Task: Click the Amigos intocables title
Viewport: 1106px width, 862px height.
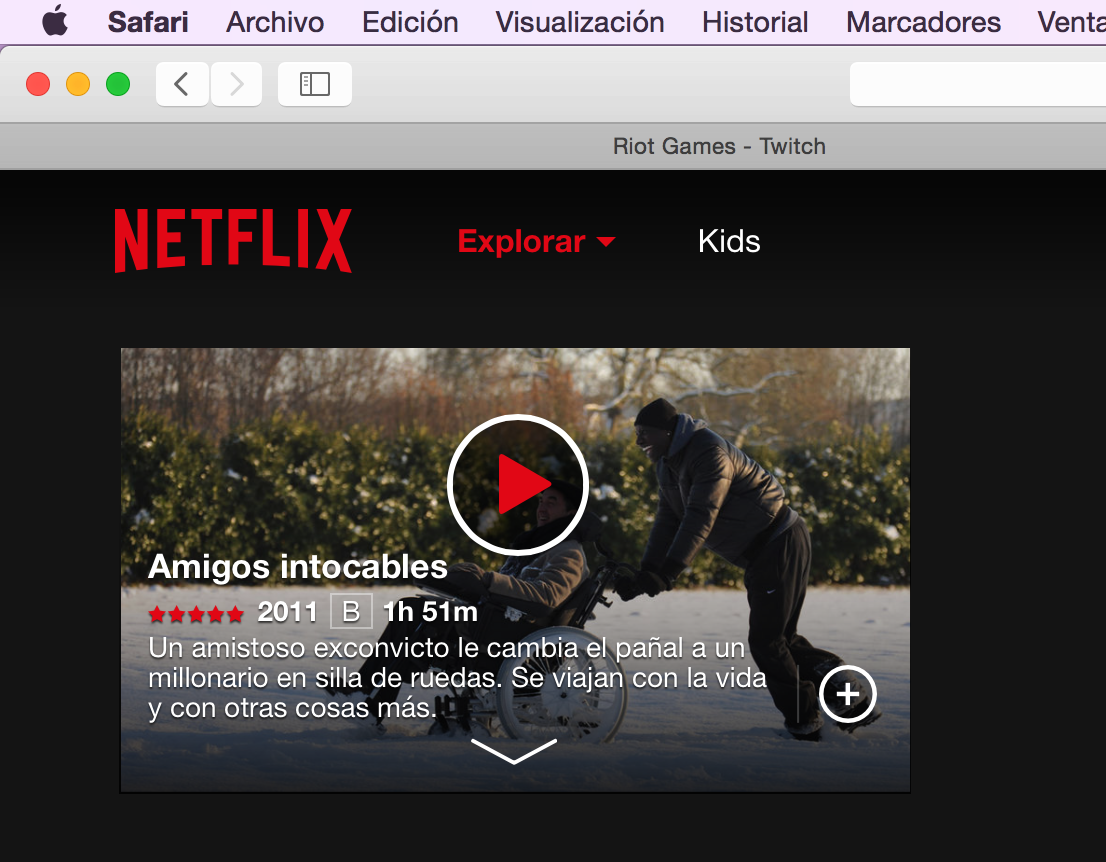Action: coord(298,566)
